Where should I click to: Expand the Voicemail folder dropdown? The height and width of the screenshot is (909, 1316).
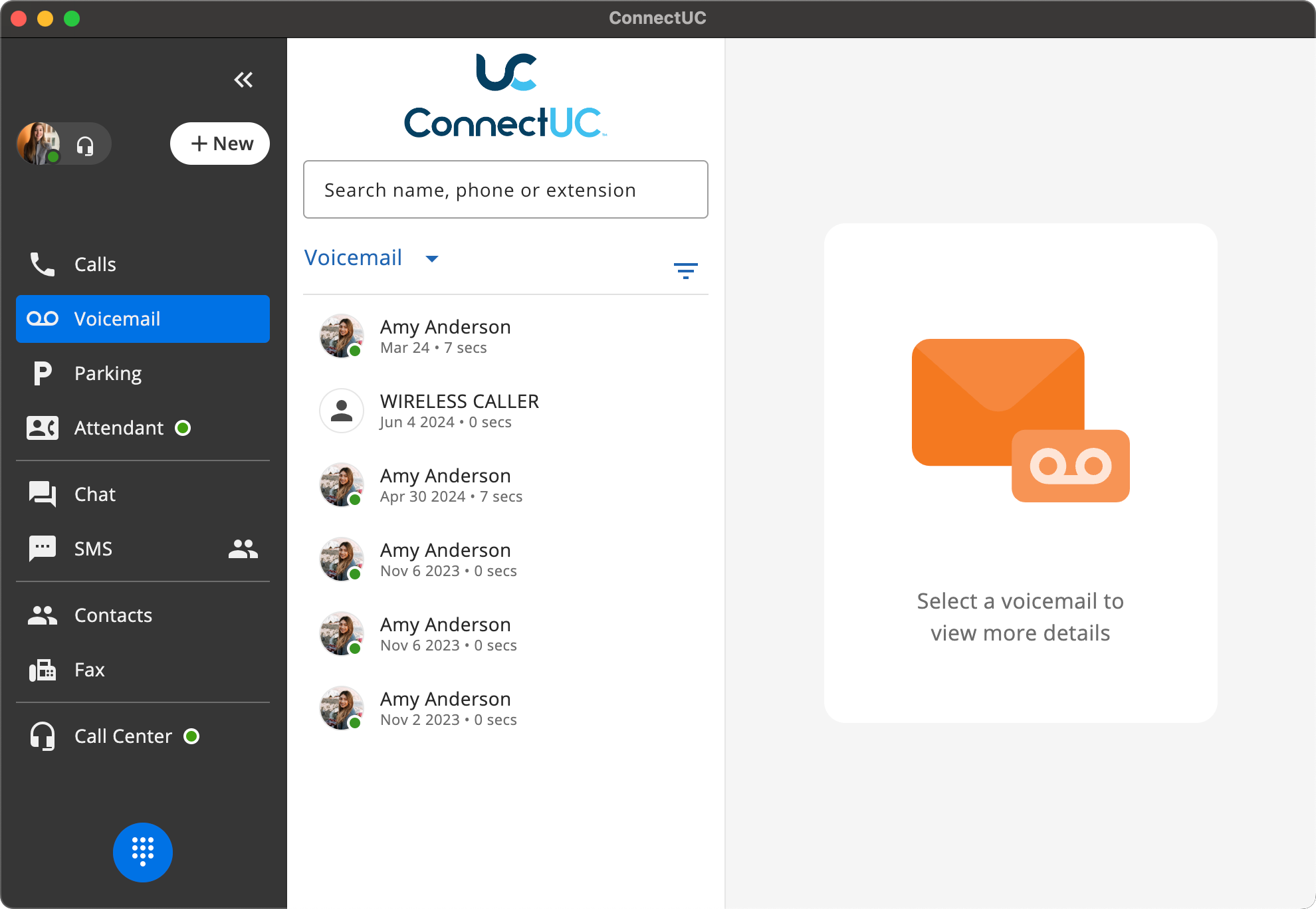pyautogui.click(x=431, y=258)
